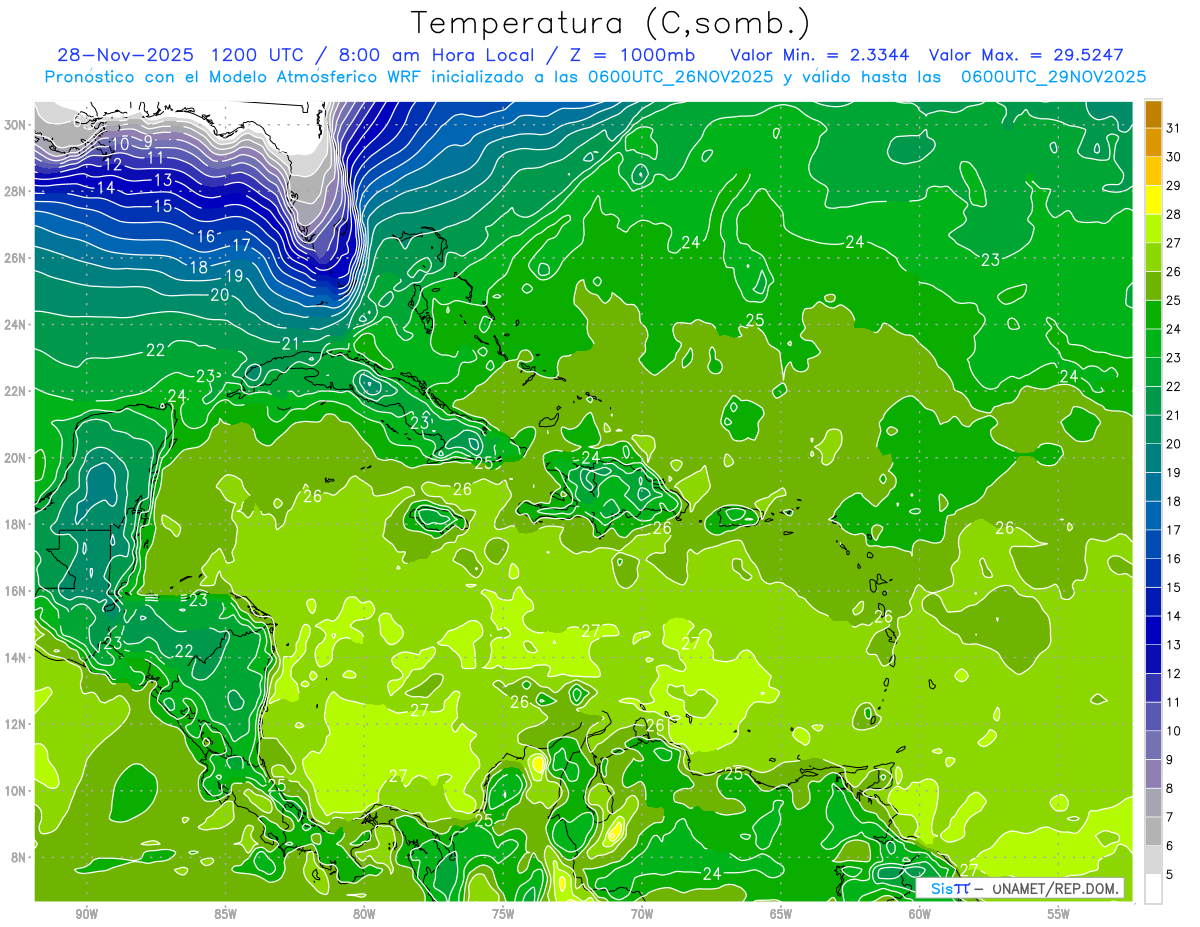Click the '26N' latitude axis label
The width and height of the screenshot is (1200, 927).
[17, 258]
